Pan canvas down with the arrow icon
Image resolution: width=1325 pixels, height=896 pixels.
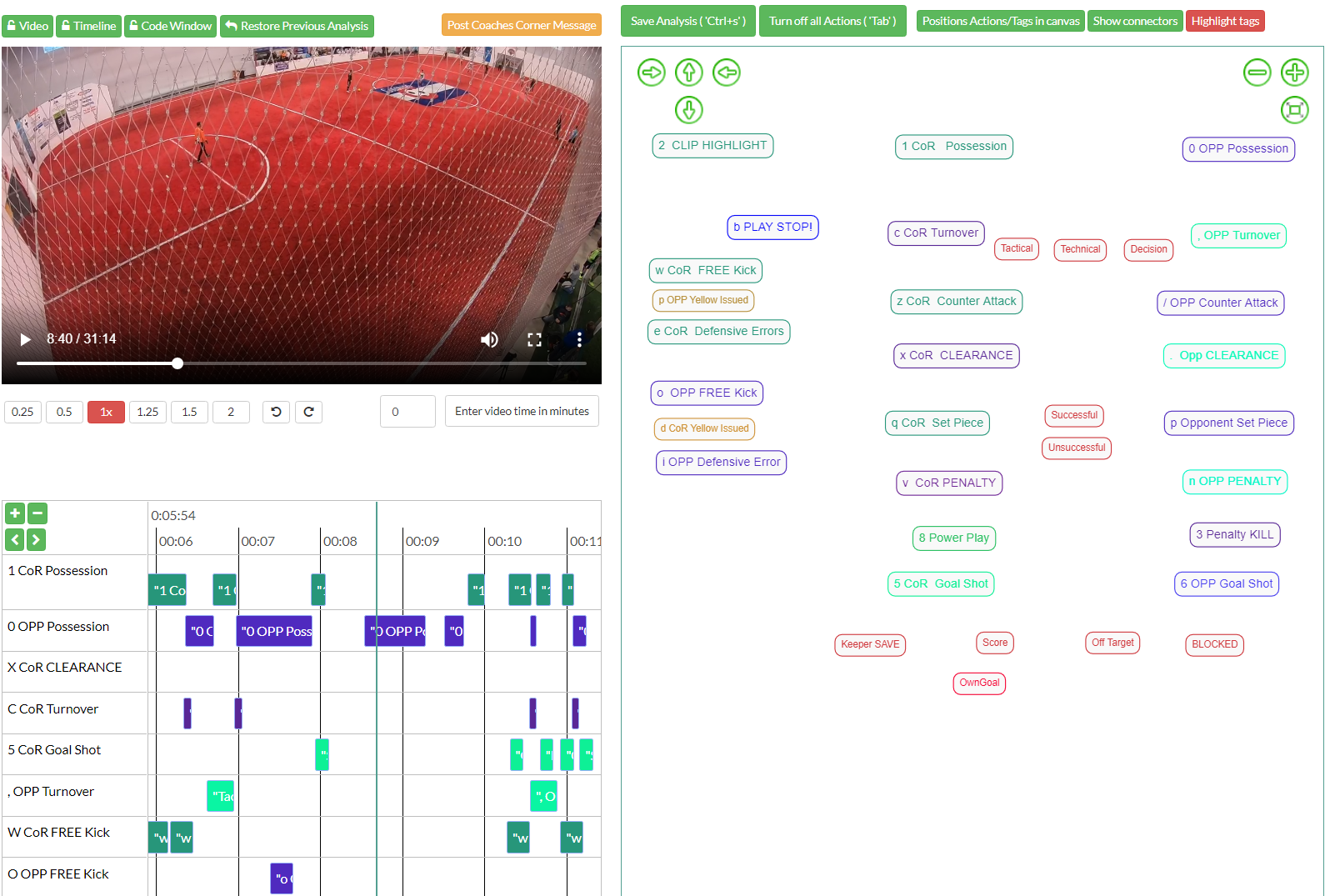click(688, 109)
